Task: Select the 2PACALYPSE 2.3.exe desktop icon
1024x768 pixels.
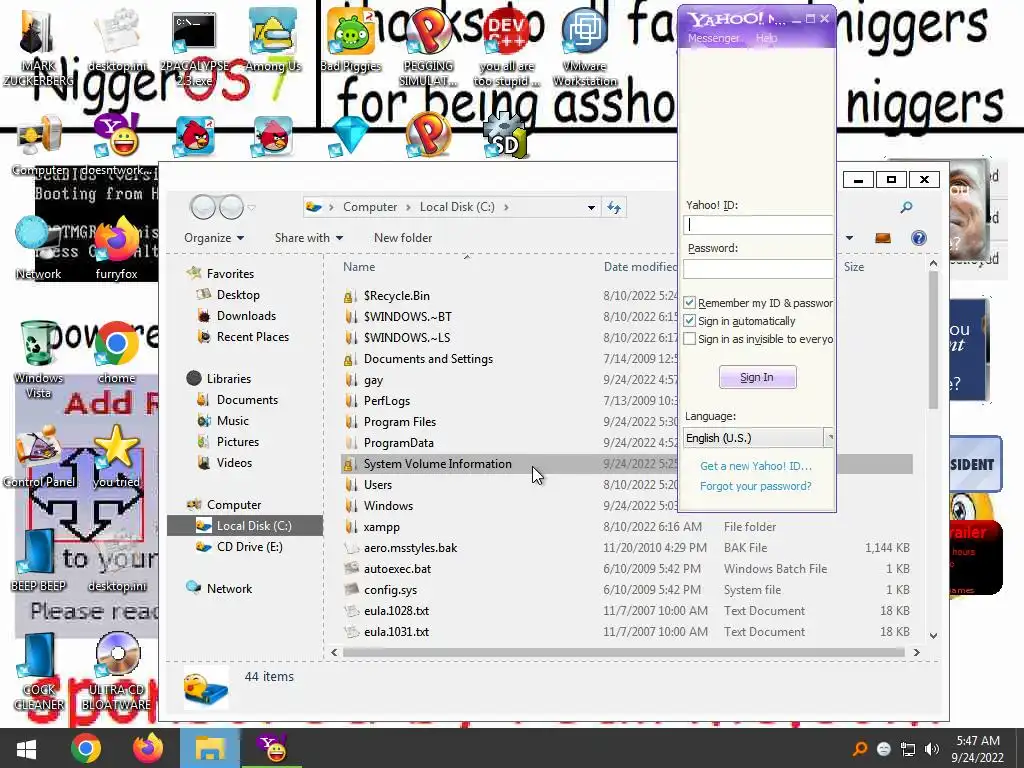Action: [x=195, y=46]
